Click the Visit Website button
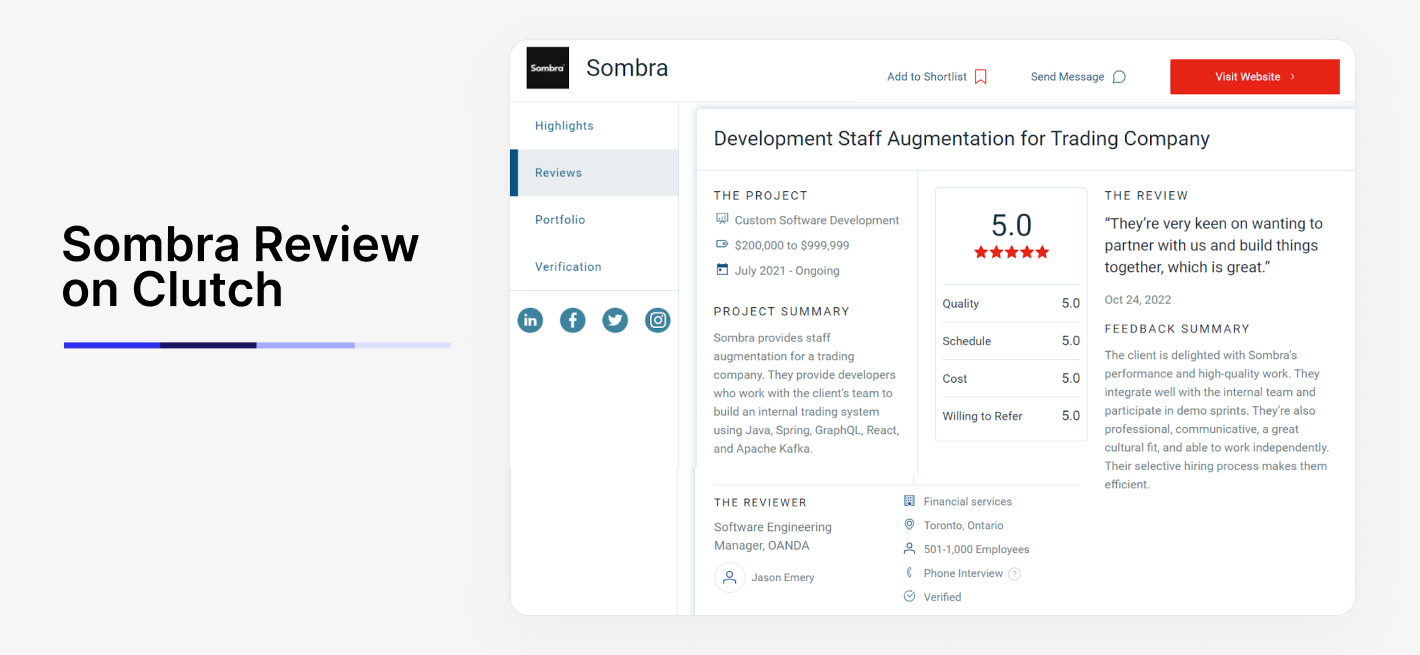Viewport: 1420px width, 655px height. [x=1255, y=77]
